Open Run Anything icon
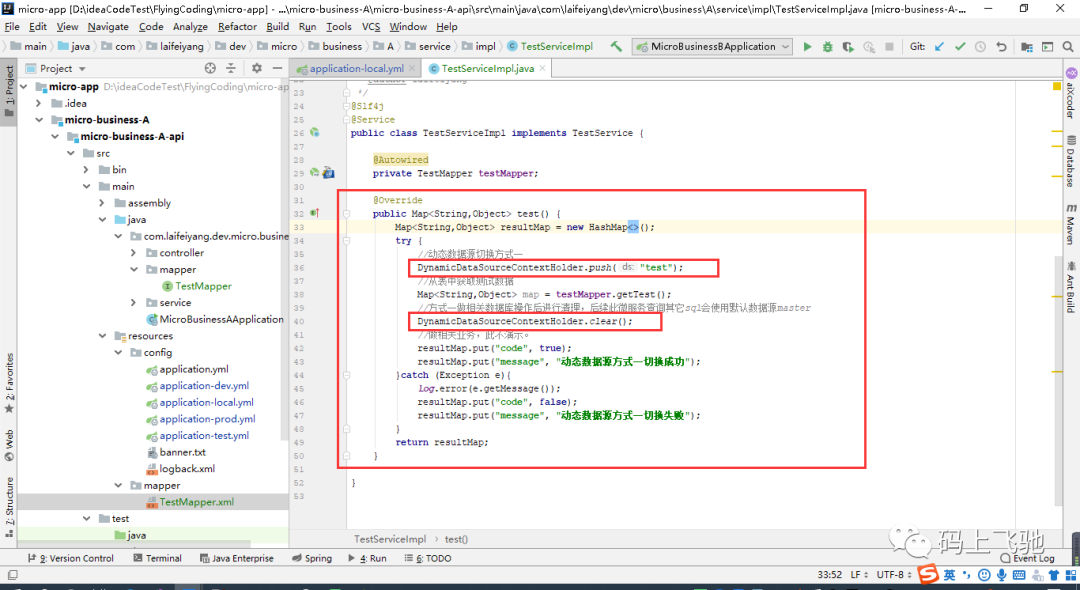This screenshot has width=1080, height=590. [1047, 47]
